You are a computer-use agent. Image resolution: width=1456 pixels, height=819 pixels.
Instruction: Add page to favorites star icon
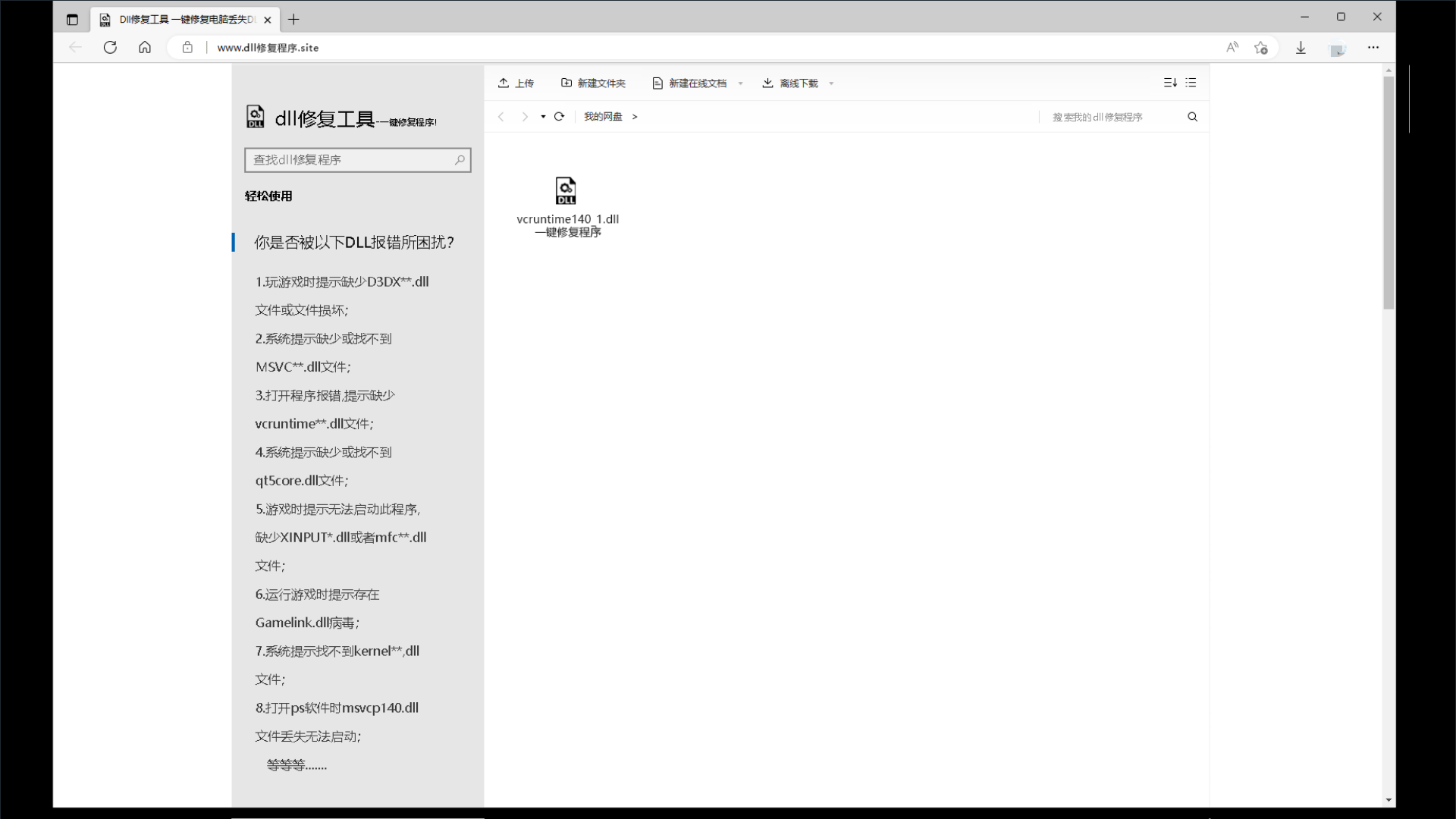pyautogui.click(x=1261, y=48)
